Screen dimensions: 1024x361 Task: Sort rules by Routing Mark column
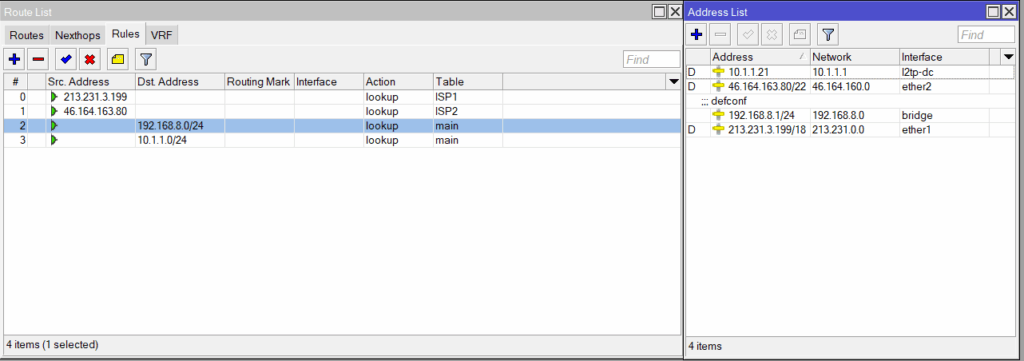(259, 82)
